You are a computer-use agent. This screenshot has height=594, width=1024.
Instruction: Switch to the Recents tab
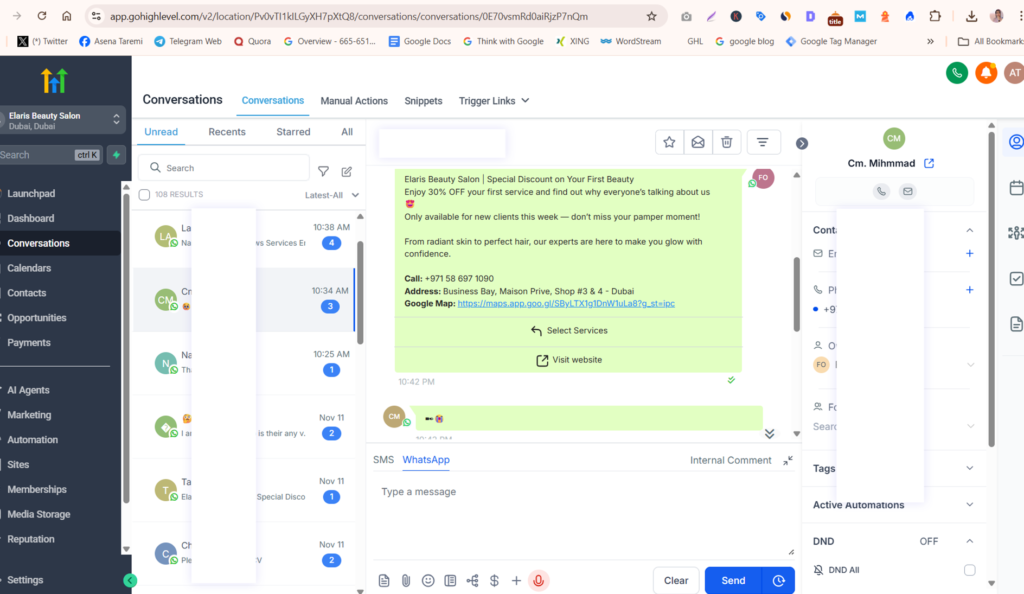(x=227, y=132)
